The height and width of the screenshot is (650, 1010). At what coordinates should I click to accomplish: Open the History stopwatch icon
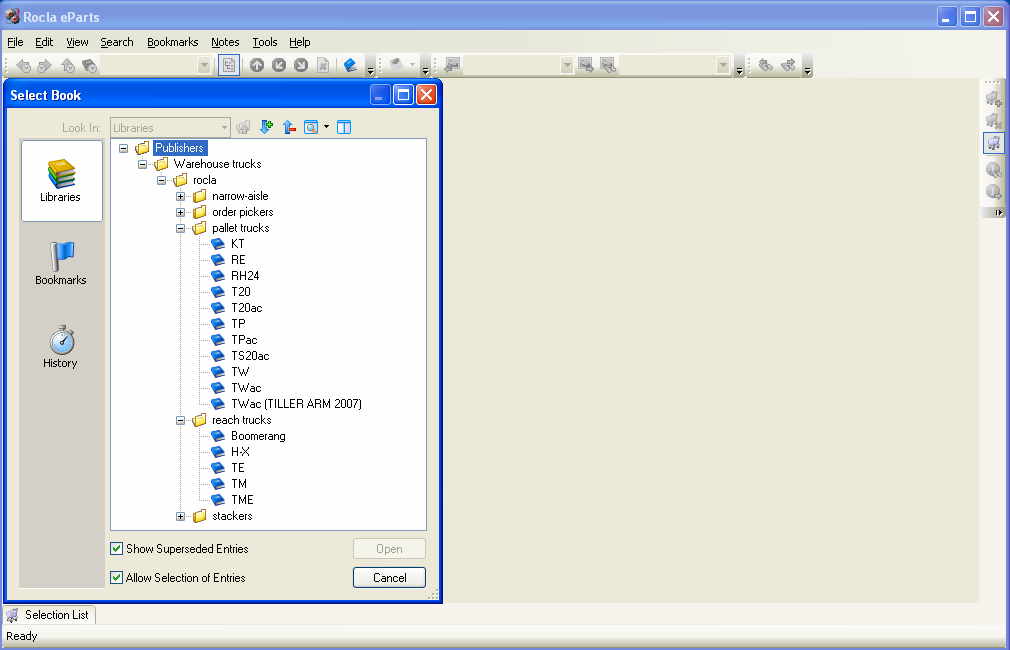[62, 340]
